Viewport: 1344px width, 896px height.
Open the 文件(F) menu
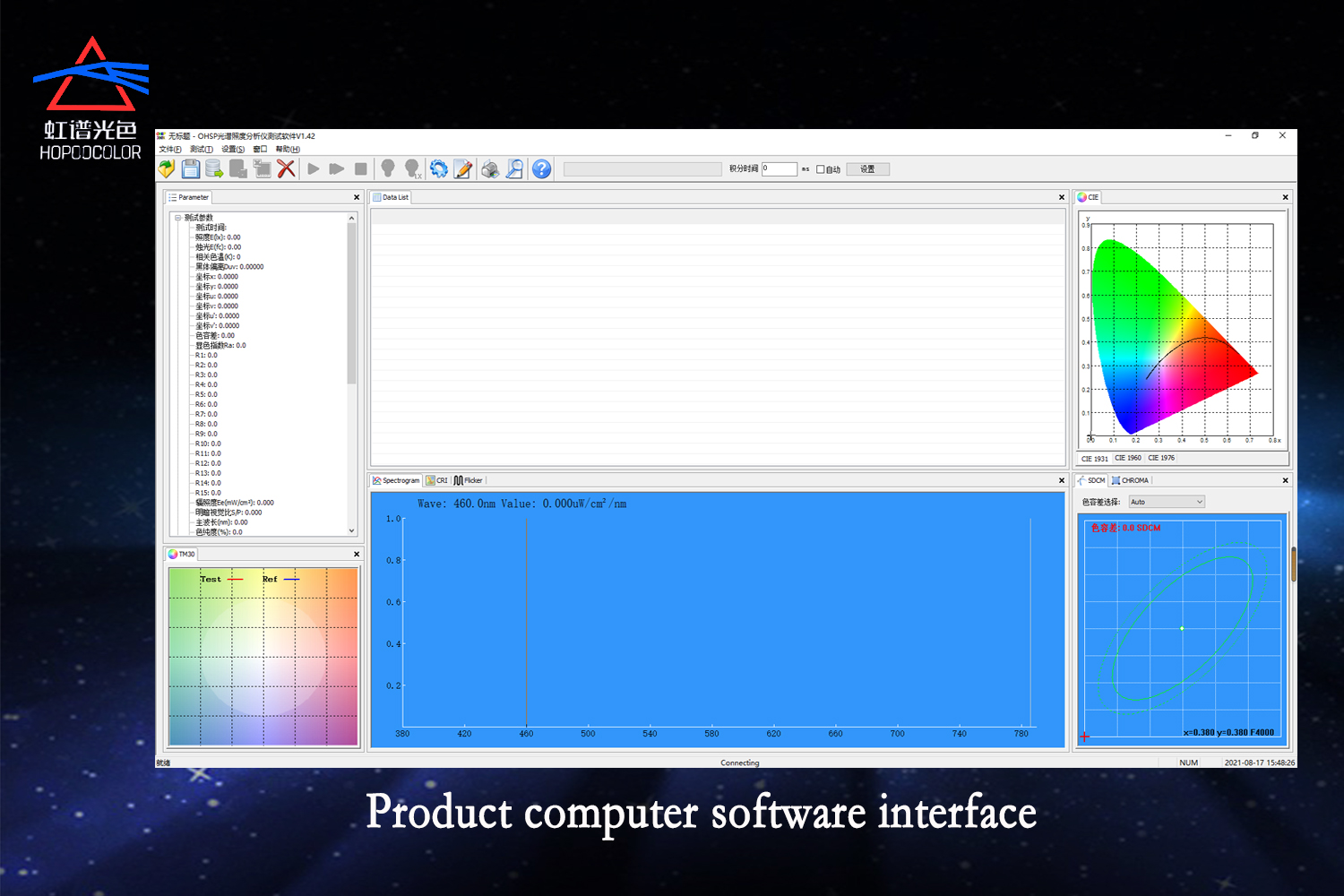pos(170,149)
